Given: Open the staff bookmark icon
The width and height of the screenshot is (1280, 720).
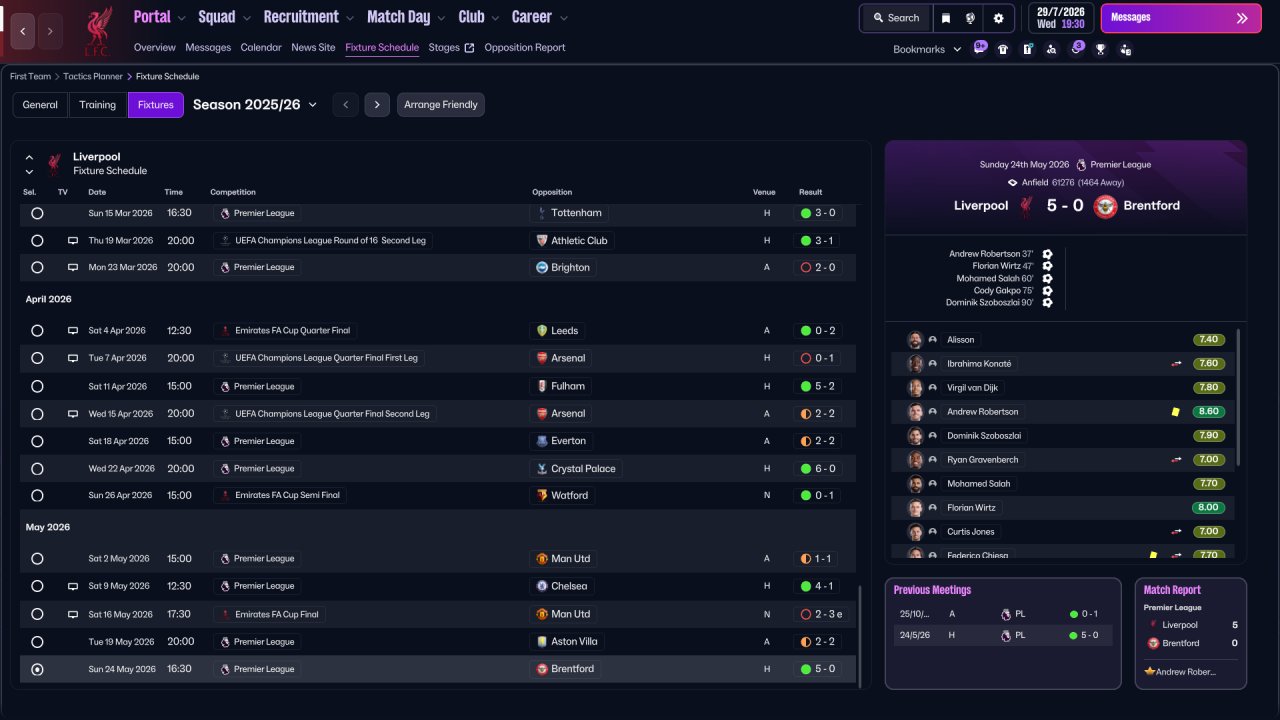Looking at the screenshot, I should tap(1125, 49).
